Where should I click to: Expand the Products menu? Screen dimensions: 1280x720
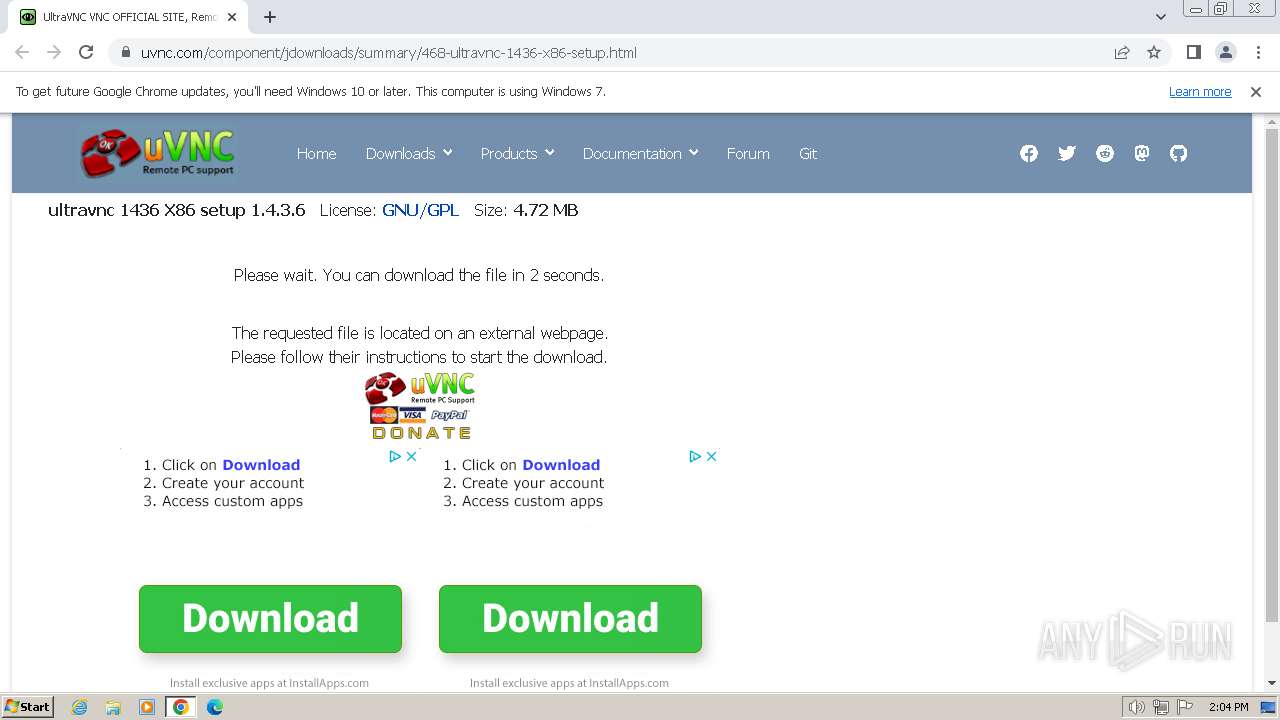point(517,153)
